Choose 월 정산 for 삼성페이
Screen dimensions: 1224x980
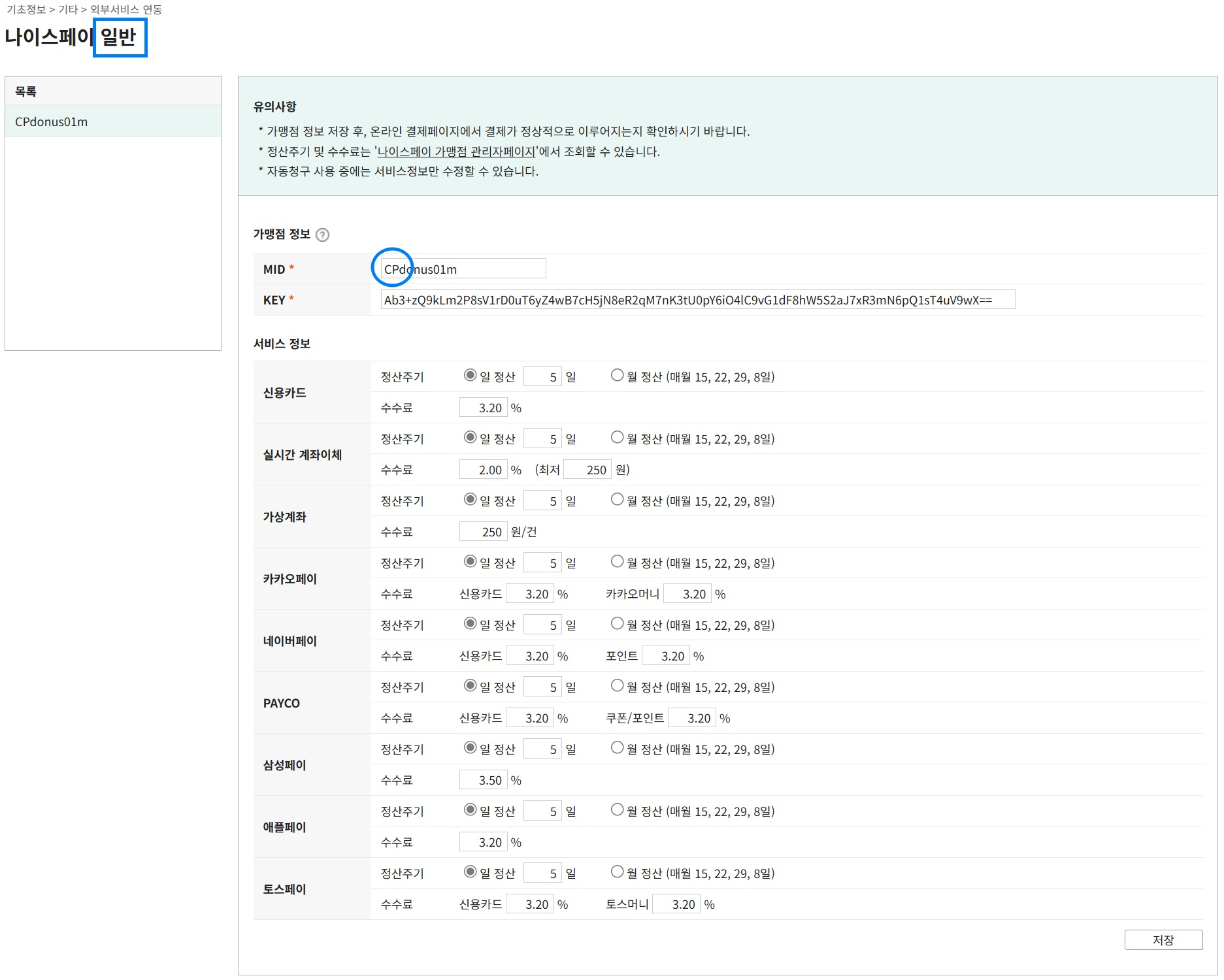pos(617,748)
